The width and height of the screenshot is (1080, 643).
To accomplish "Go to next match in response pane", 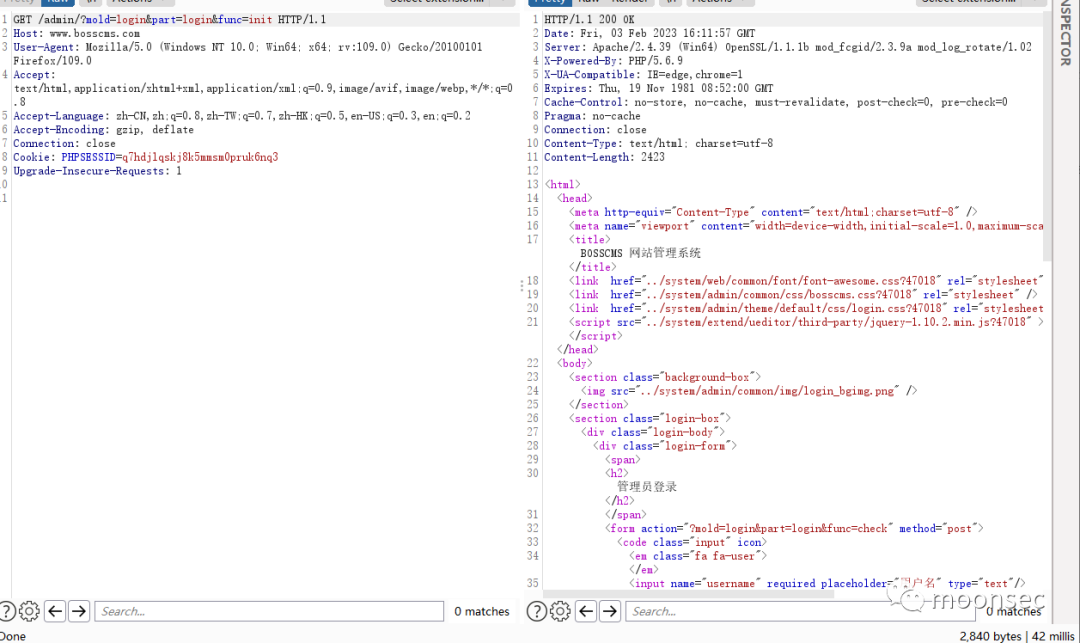I will point(610,611).
